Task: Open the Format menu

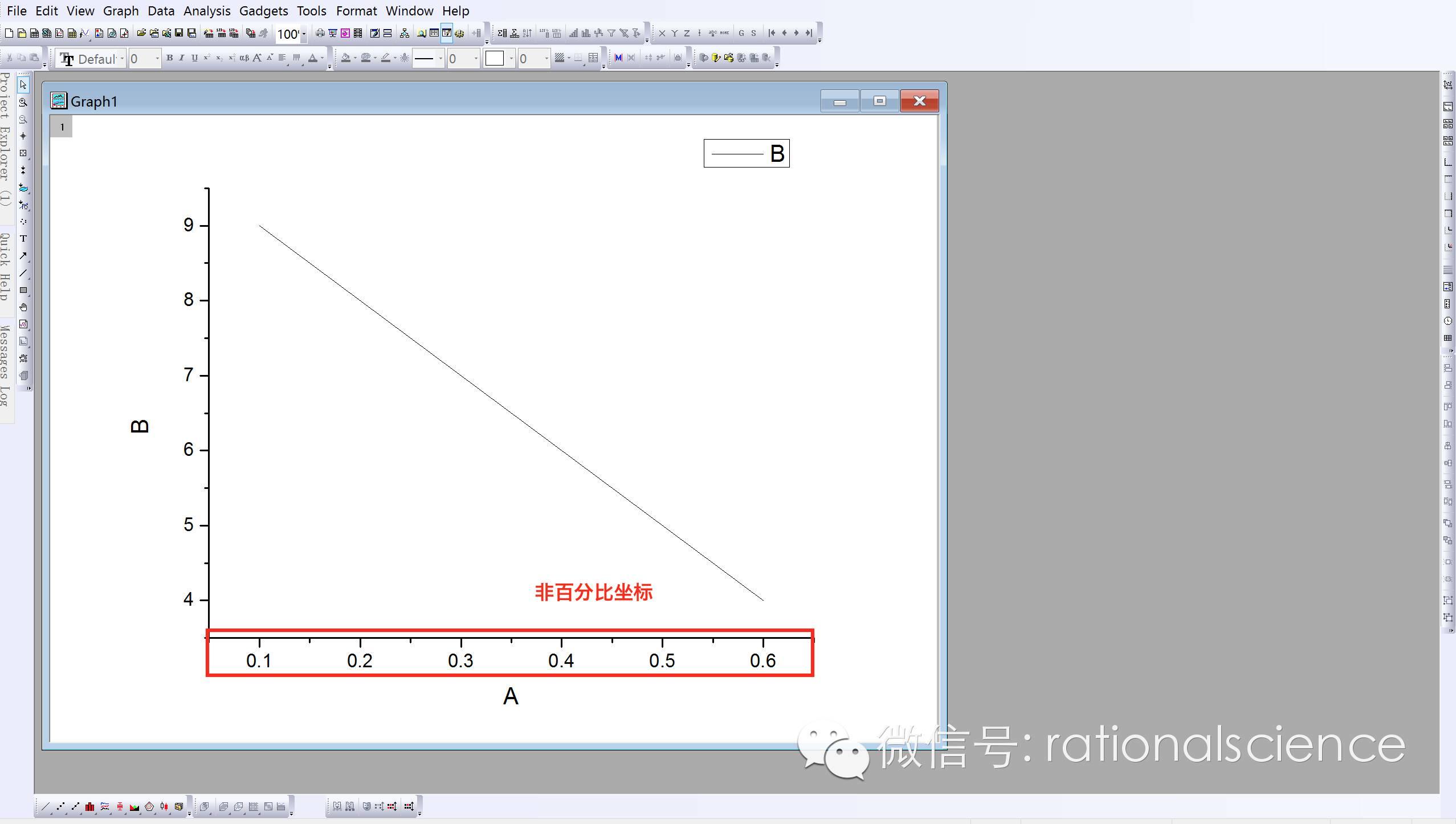Action: [x=356, y=11]
